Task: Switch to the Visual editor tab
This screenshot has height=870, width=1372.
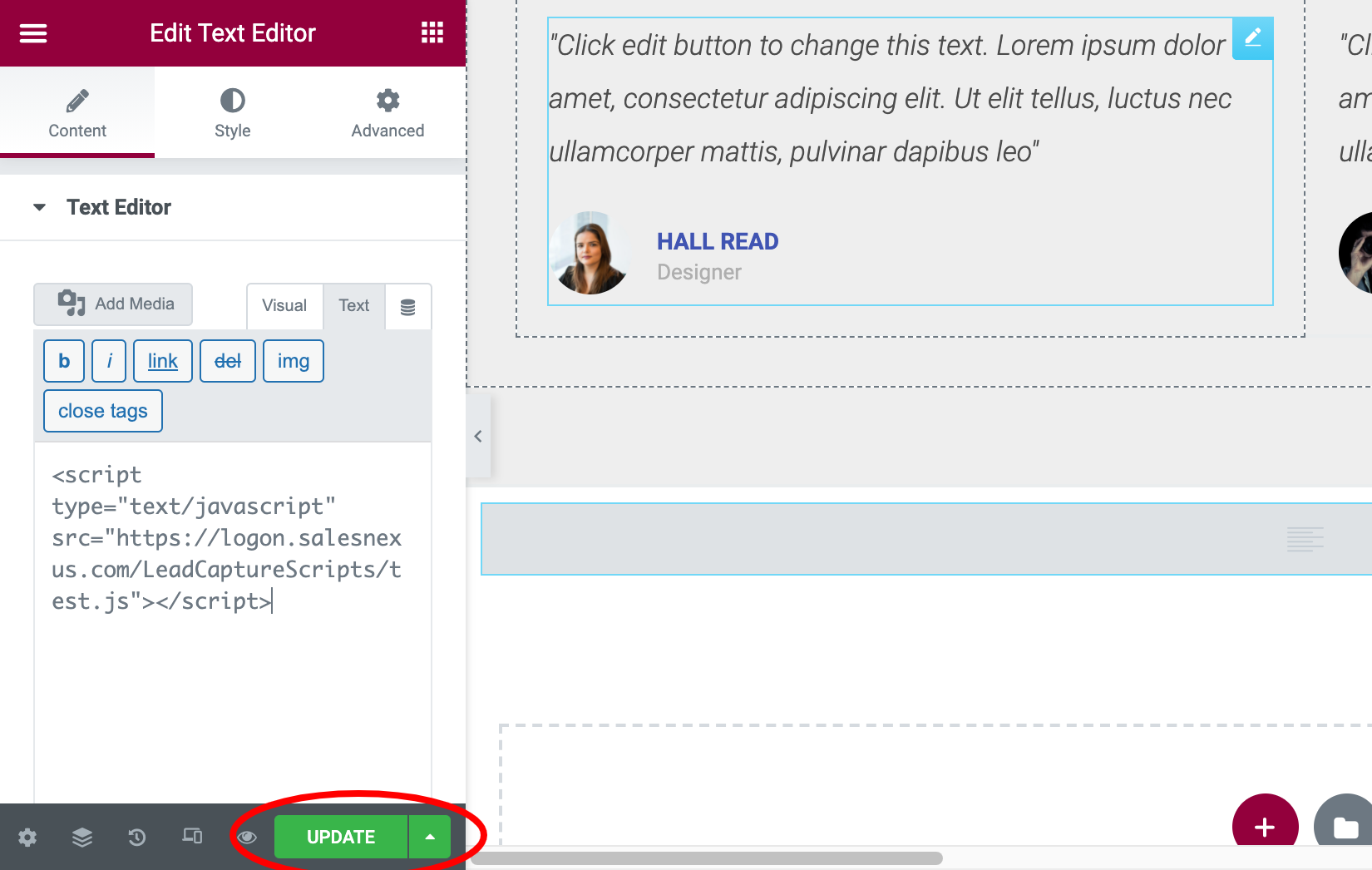Action: (284, 305)
